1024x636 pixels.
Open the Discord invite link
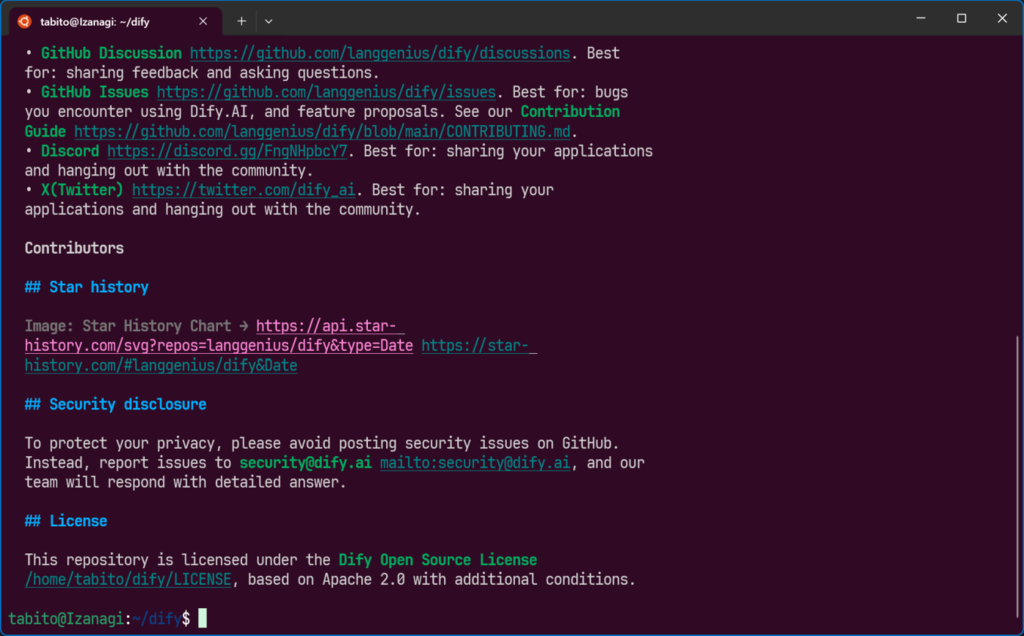click(x=227, y=151)
